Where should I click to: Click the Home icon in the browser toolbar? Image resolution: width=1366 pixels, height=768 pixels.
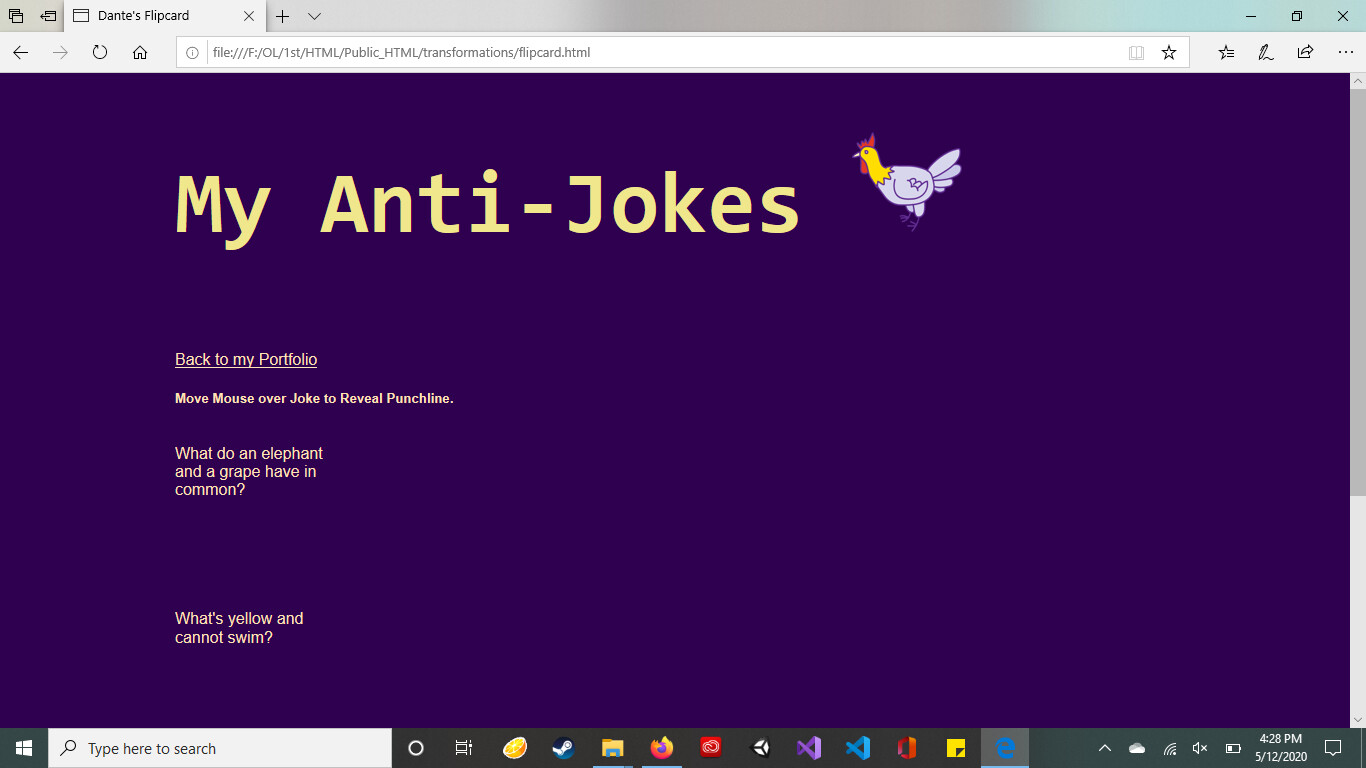138,52
